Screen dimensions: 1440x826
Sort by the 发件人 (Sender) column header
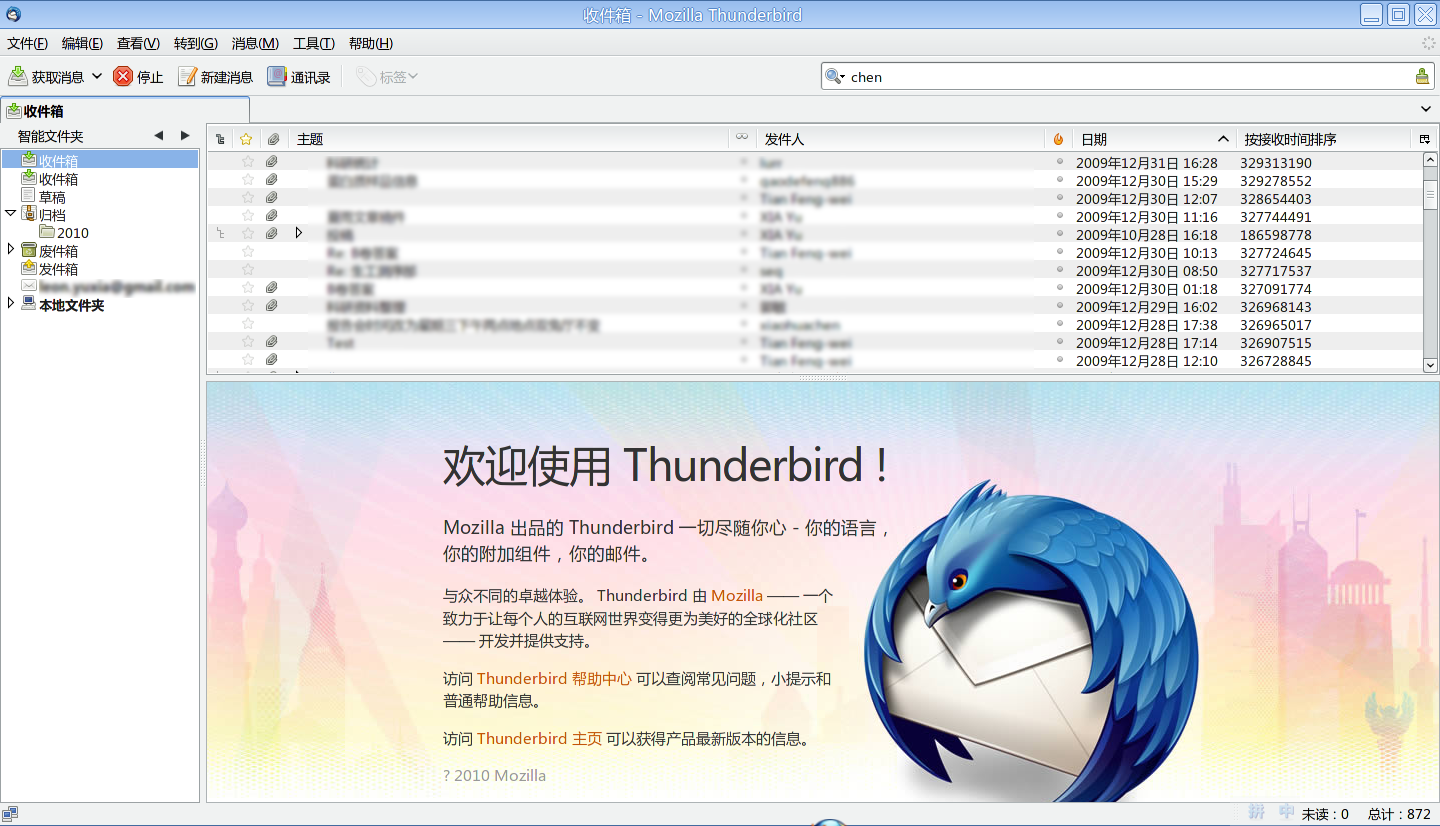pyautogui.click(x=901, y=139)
